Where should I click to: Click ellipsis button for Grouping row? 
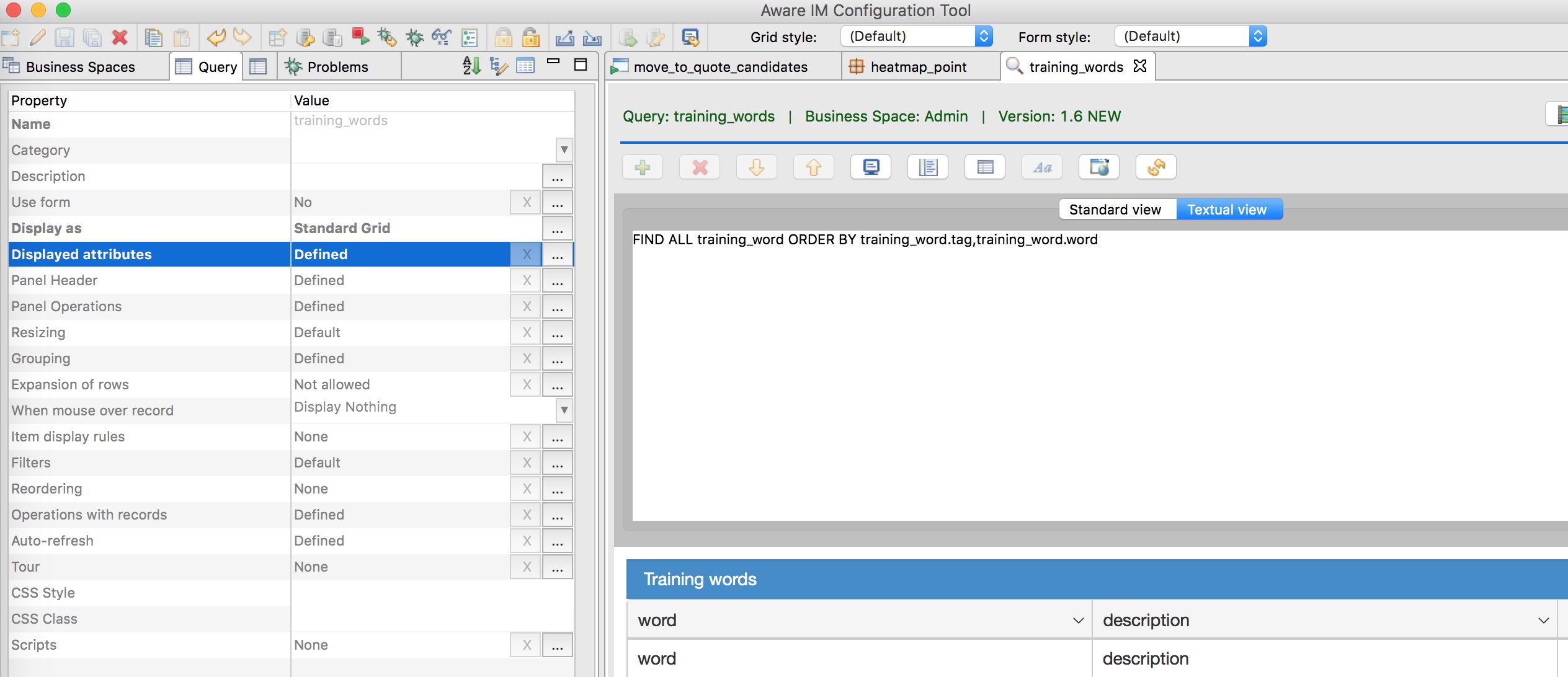pyautogui.click(x=558, y=358)
